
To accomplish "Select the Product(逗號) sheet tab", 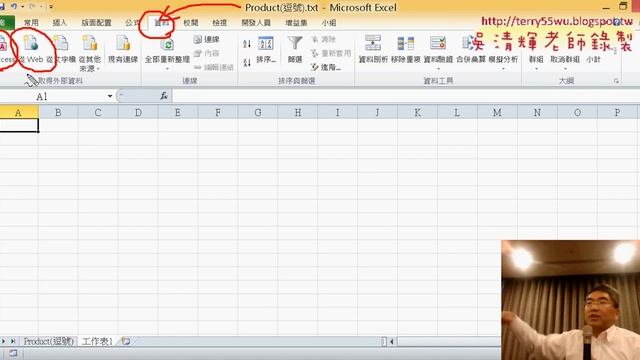I will pyautogui.click(x=48, y=341).
